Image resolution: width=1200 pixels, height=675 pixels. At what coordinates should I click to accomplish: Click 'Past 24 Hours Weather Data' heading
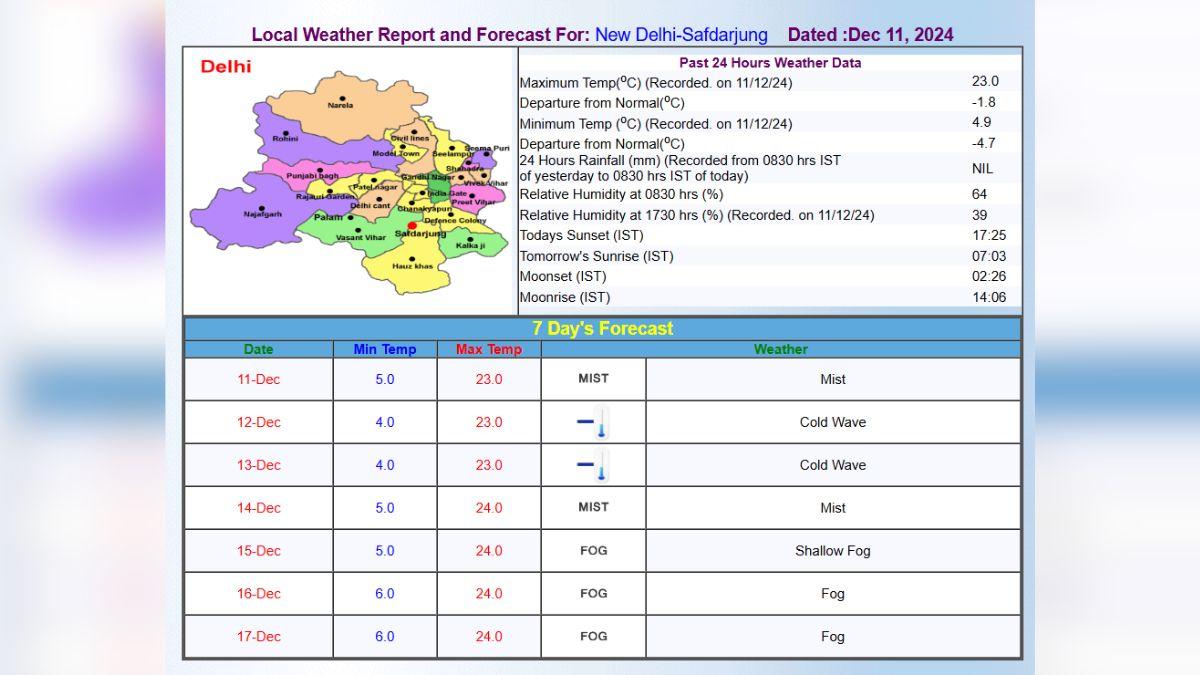click(770, 63)
